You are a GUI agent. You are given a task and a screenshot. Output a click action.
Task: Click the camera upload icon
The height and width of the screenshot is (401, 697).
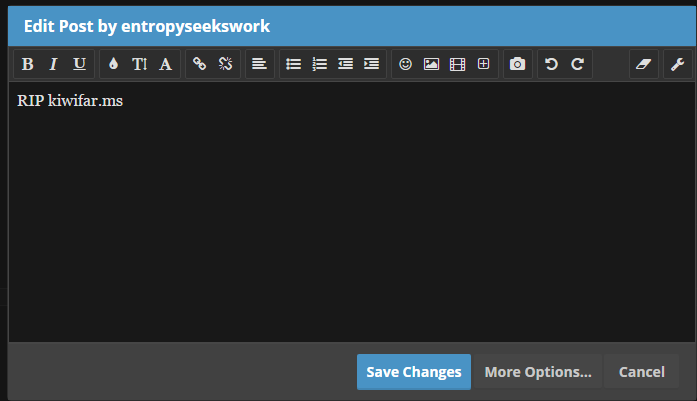click(x=517, y=64)
